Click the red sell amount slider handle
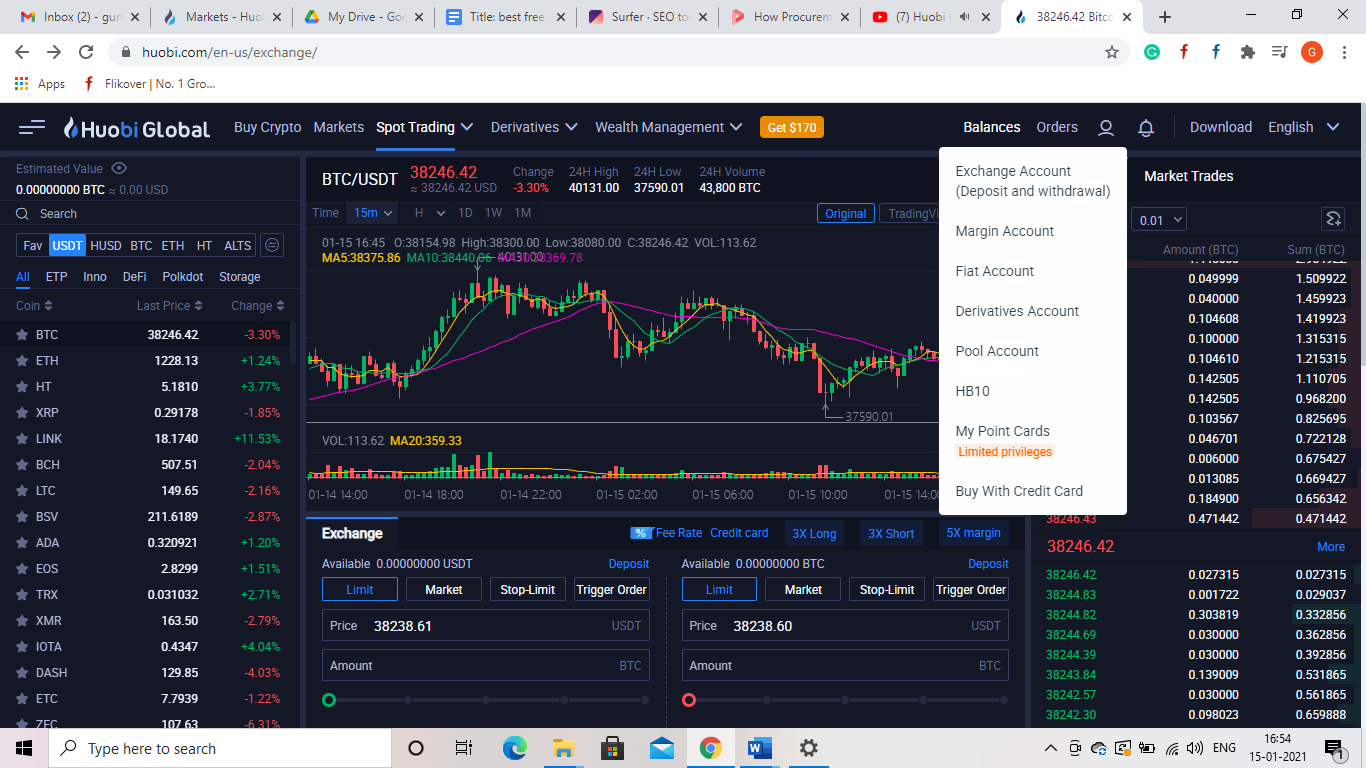Screen dimensions: 1366x768 pos(689,700)
